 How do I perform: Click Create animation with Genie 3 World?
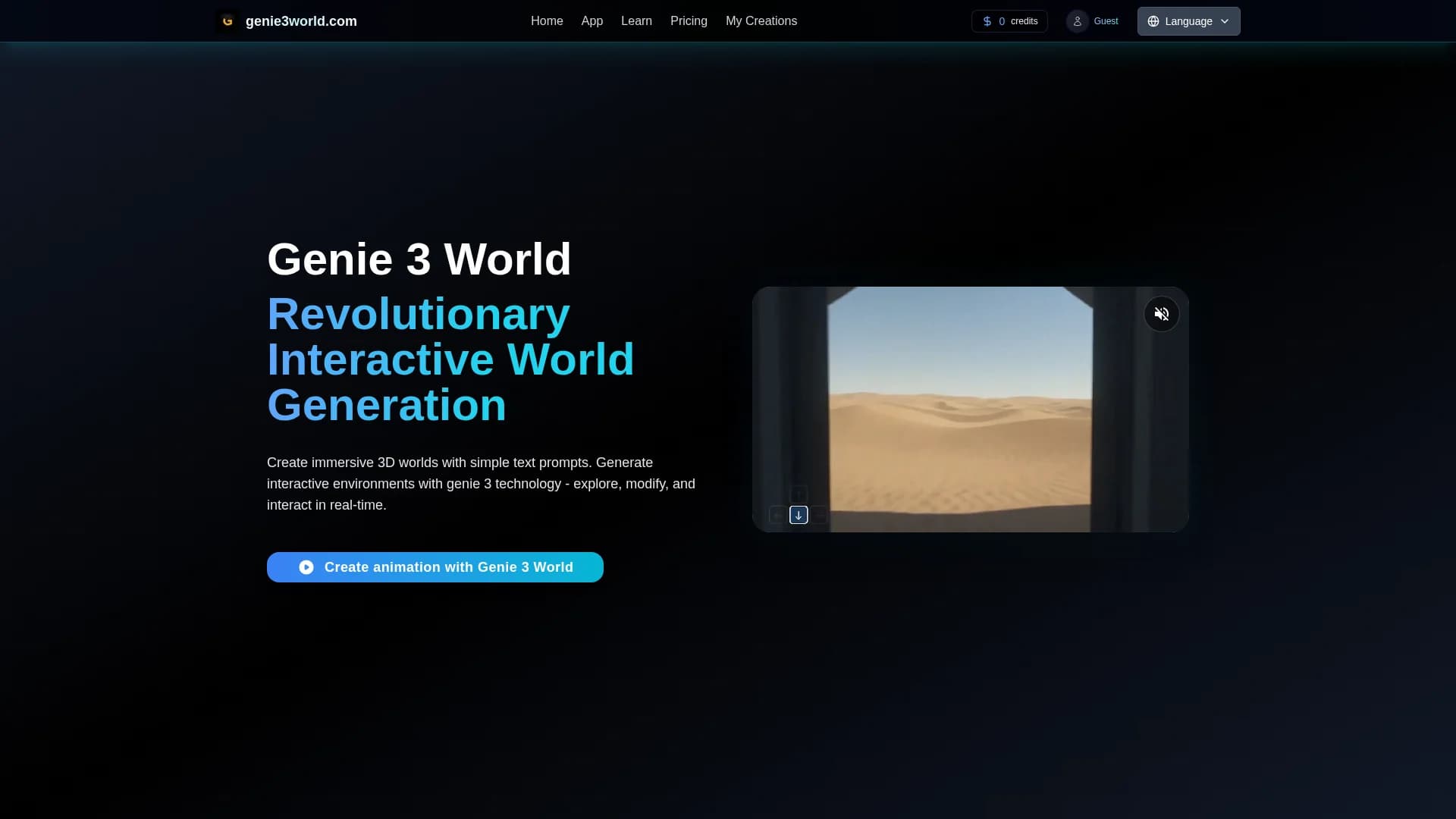coord(435,567)
